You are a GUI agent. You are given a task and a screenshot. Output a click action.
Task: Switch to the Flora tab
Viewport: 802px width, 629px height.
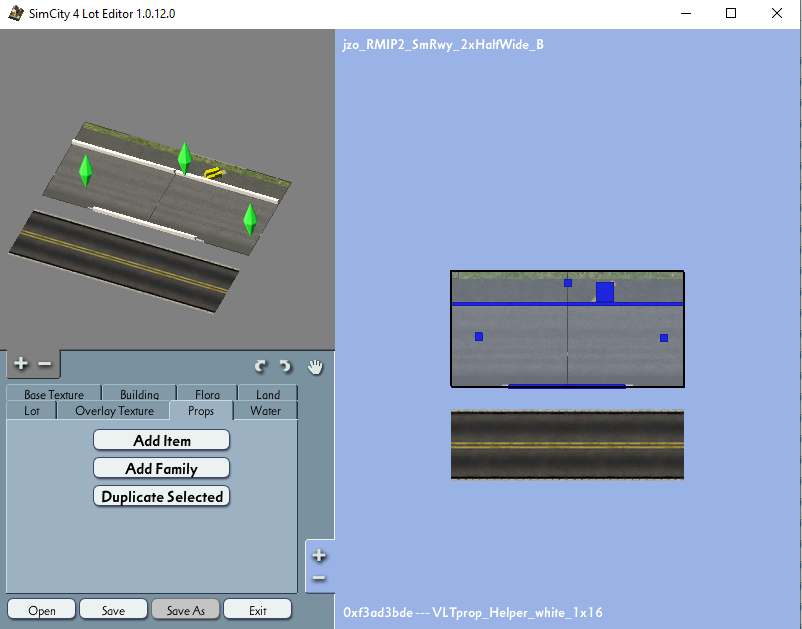pos(207,394)
